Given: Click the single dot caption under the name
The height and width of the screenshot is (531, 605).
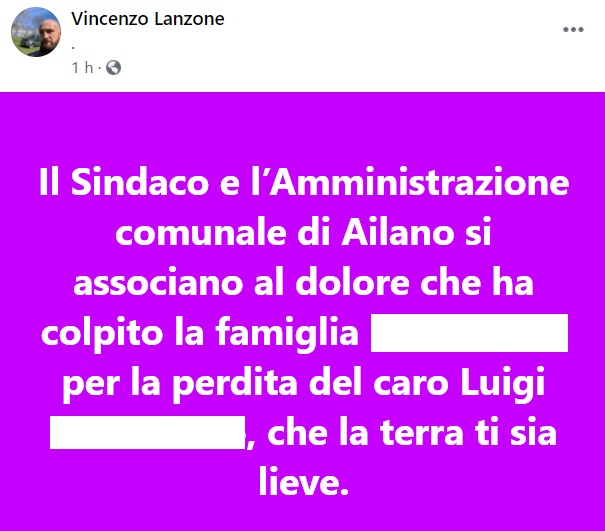Looking at the screenshot, I should pos(73,48).
